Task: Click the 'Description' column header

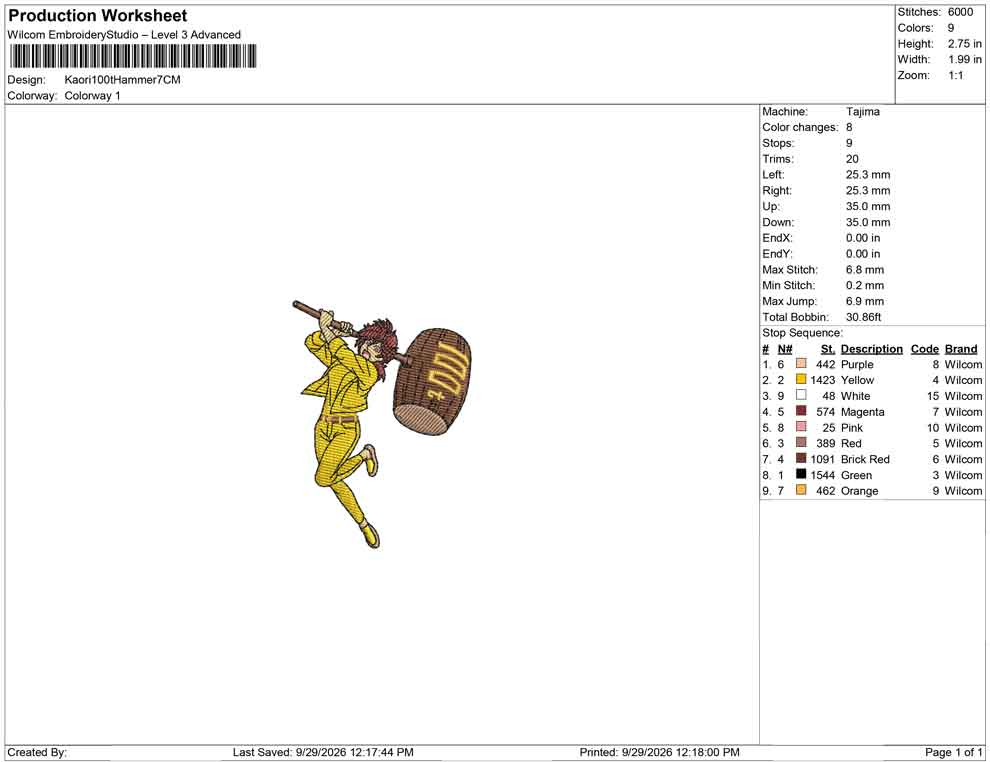Action: point(871,349)
